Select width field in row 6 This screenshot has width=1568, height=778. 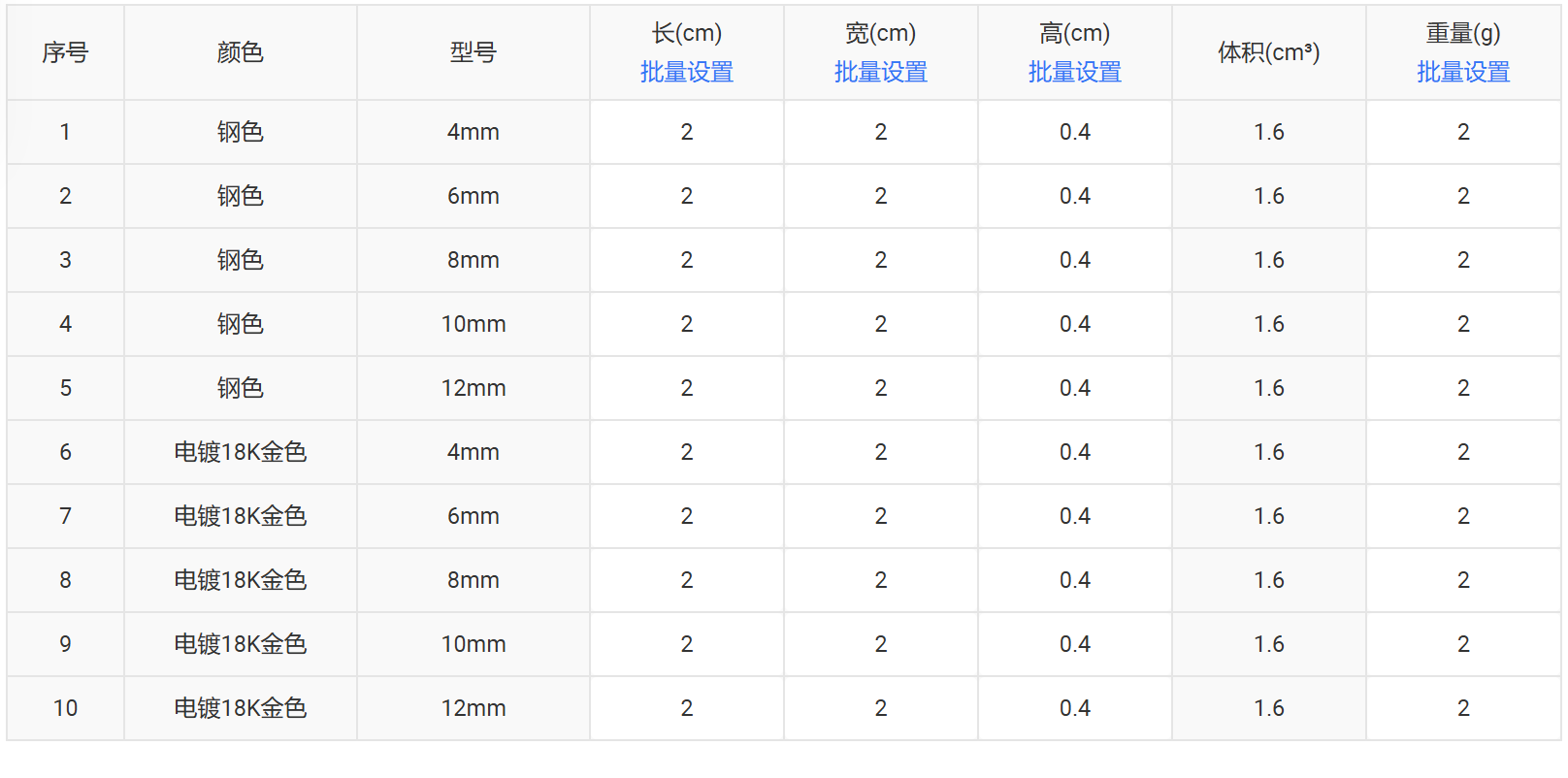coord(880,452)
